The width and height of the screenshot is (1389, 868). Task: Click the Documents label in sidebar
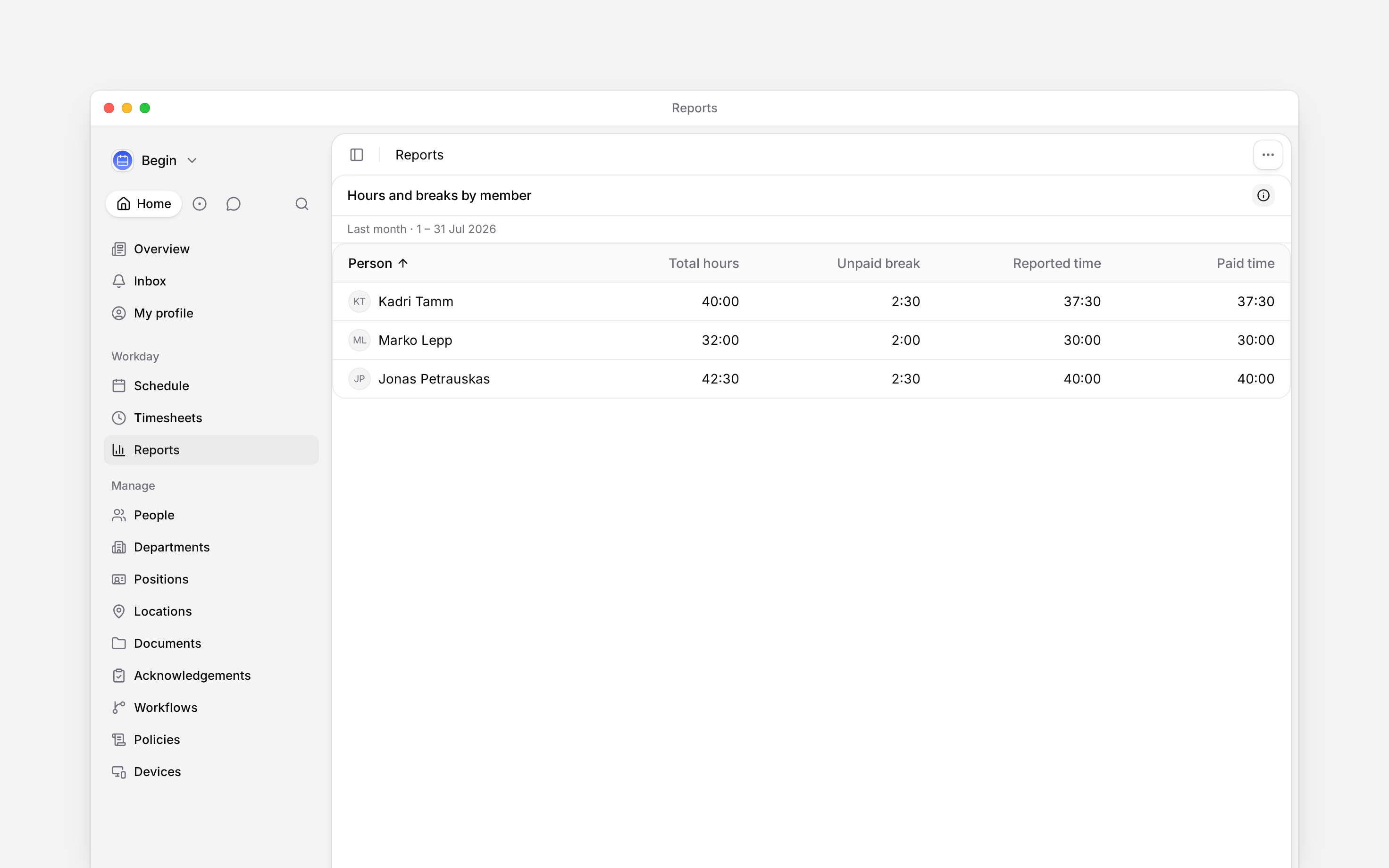click(167, 643)
